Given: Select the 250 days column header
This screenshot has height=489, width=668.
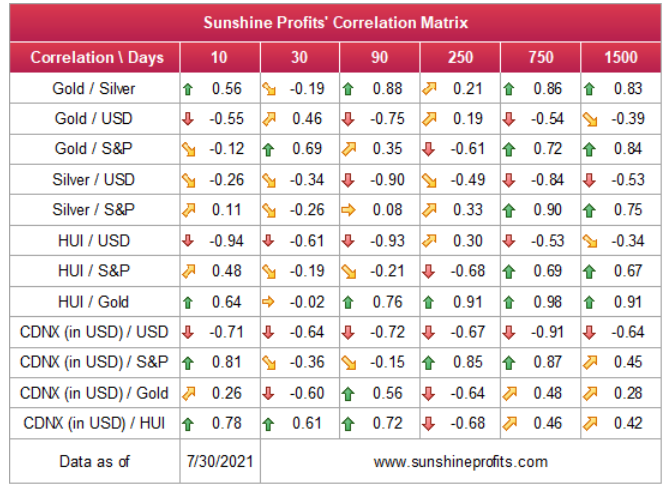Looking at the screenshot, I should 460,58.
